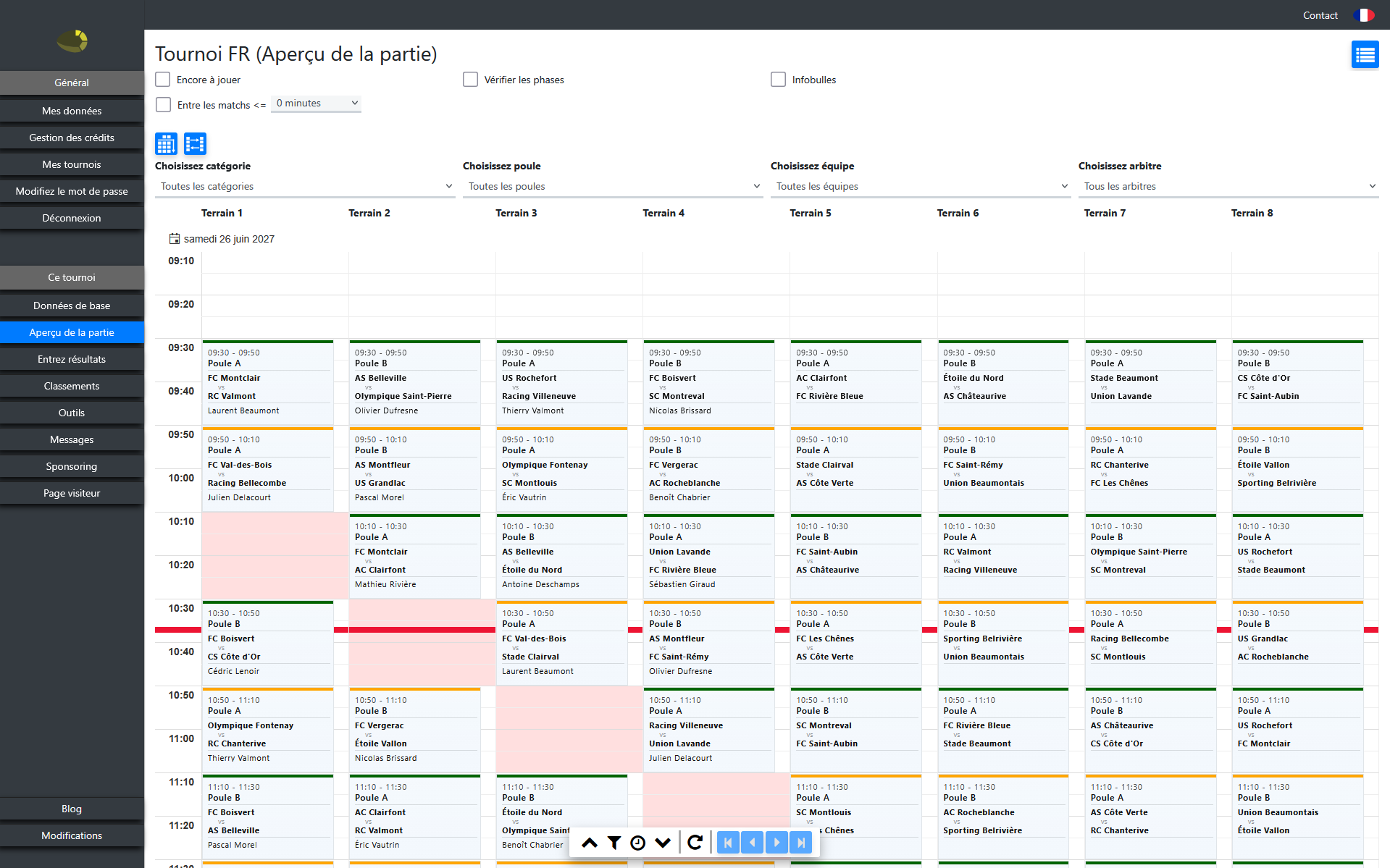Open the Blog sidebar button
Viewport: 1390px width, 868px height.
pyautogui.click(x=72, y=809)
